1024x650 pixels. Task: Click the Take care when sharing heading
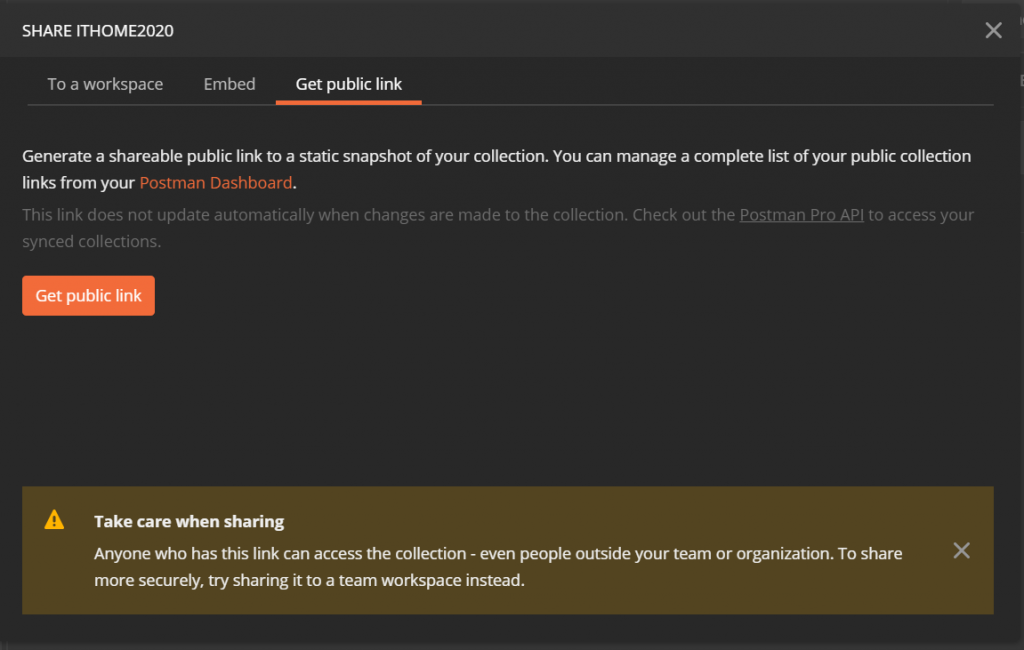[189, 521]
